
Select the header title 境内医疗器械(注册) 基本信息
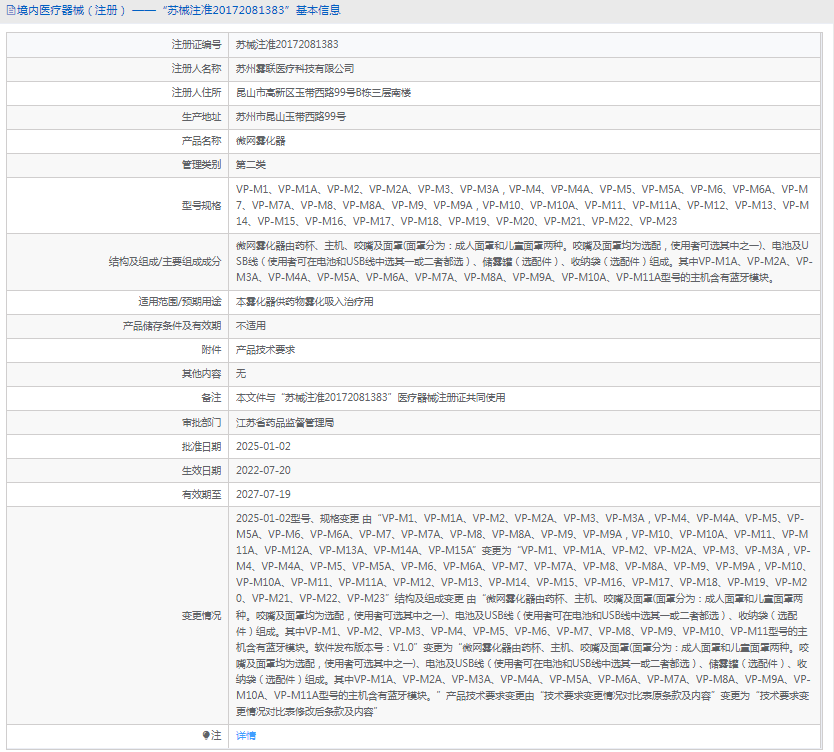tap(179, 10)
